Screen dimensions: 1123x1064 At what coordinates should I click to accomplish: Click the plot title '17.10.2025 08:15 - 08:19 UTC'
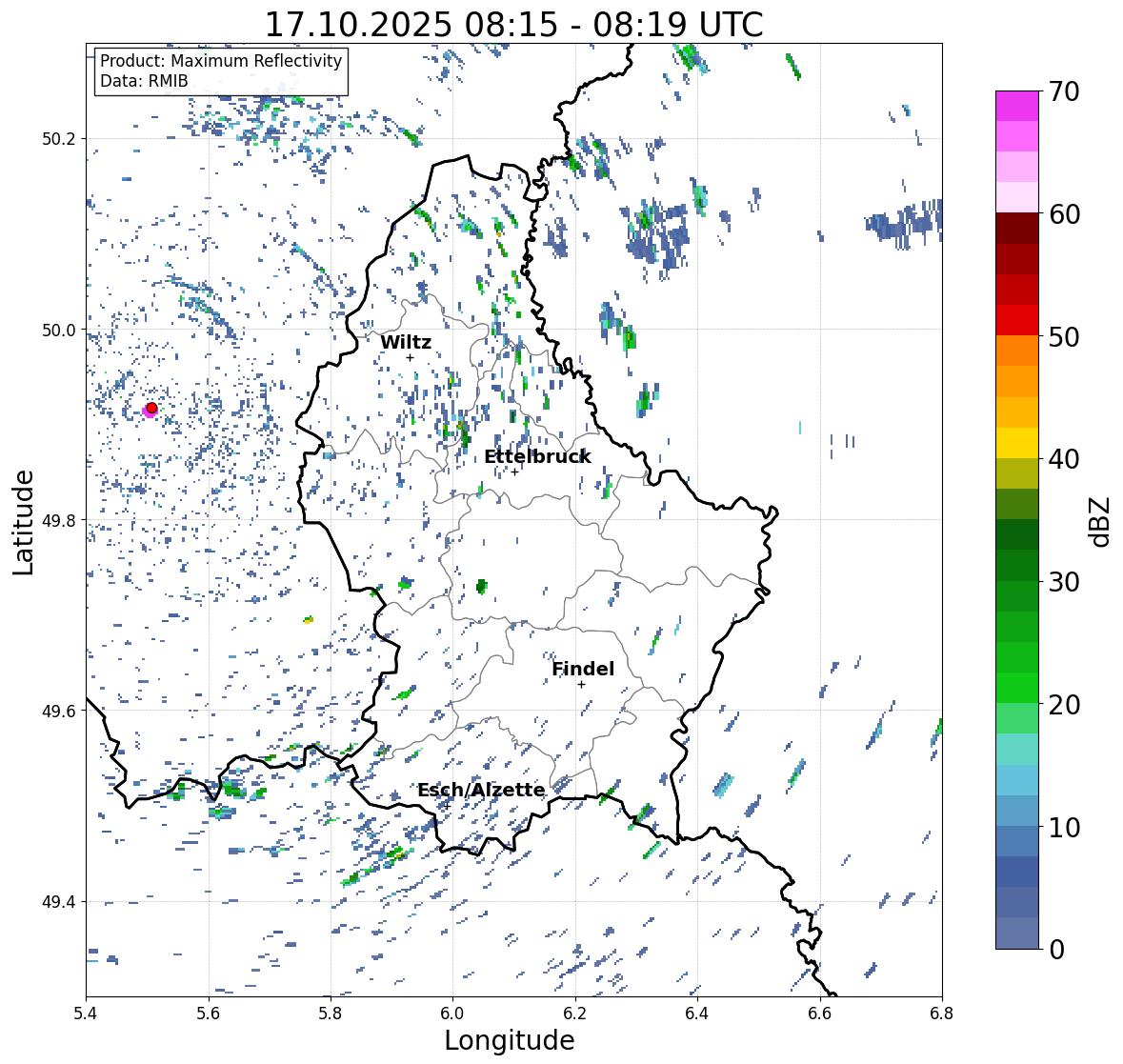(x=513, y=25)
